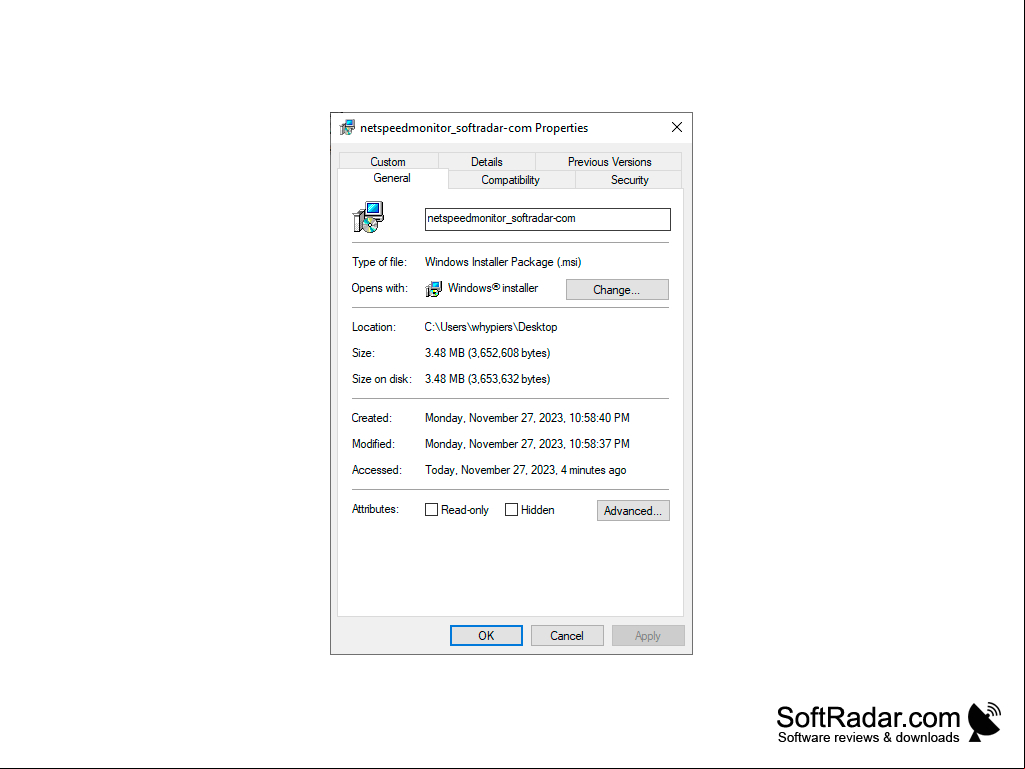Click the Apply button
Image resolution: width=1025 pixels, height=769 pixels.
coord(648,636)
